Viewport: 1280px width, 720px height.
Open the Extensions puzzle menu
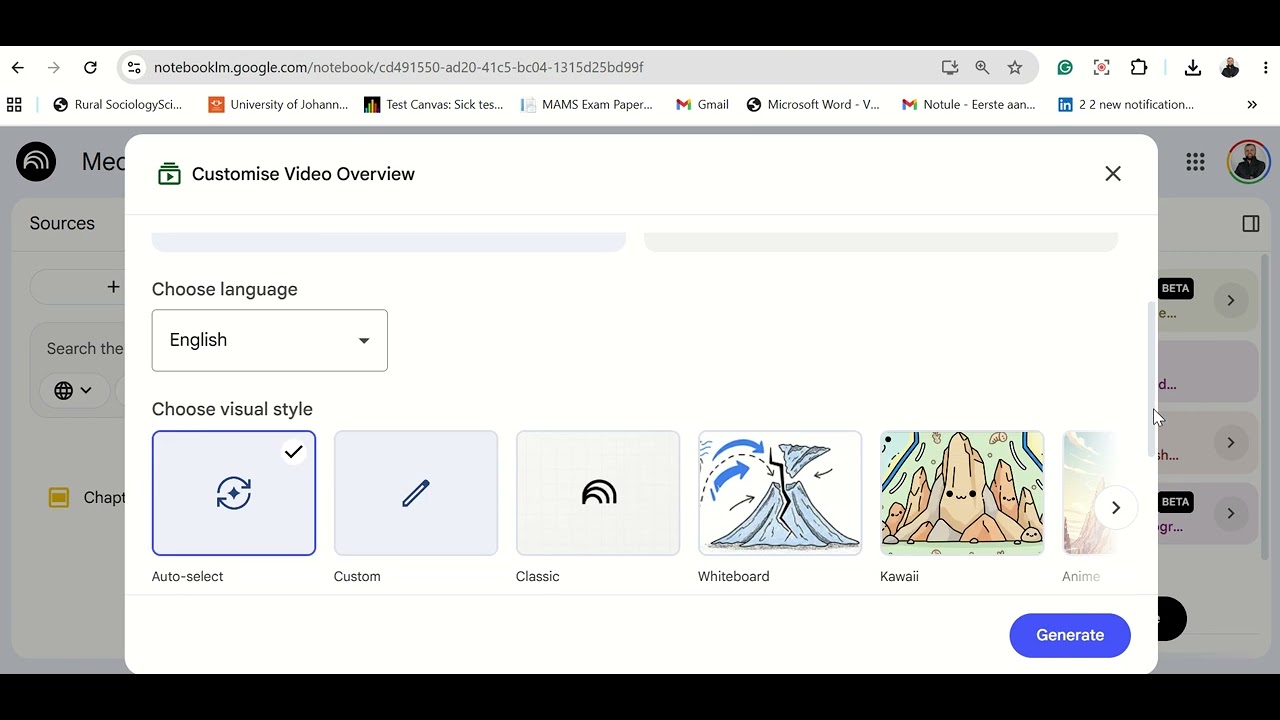click(x=1139, y=68)
